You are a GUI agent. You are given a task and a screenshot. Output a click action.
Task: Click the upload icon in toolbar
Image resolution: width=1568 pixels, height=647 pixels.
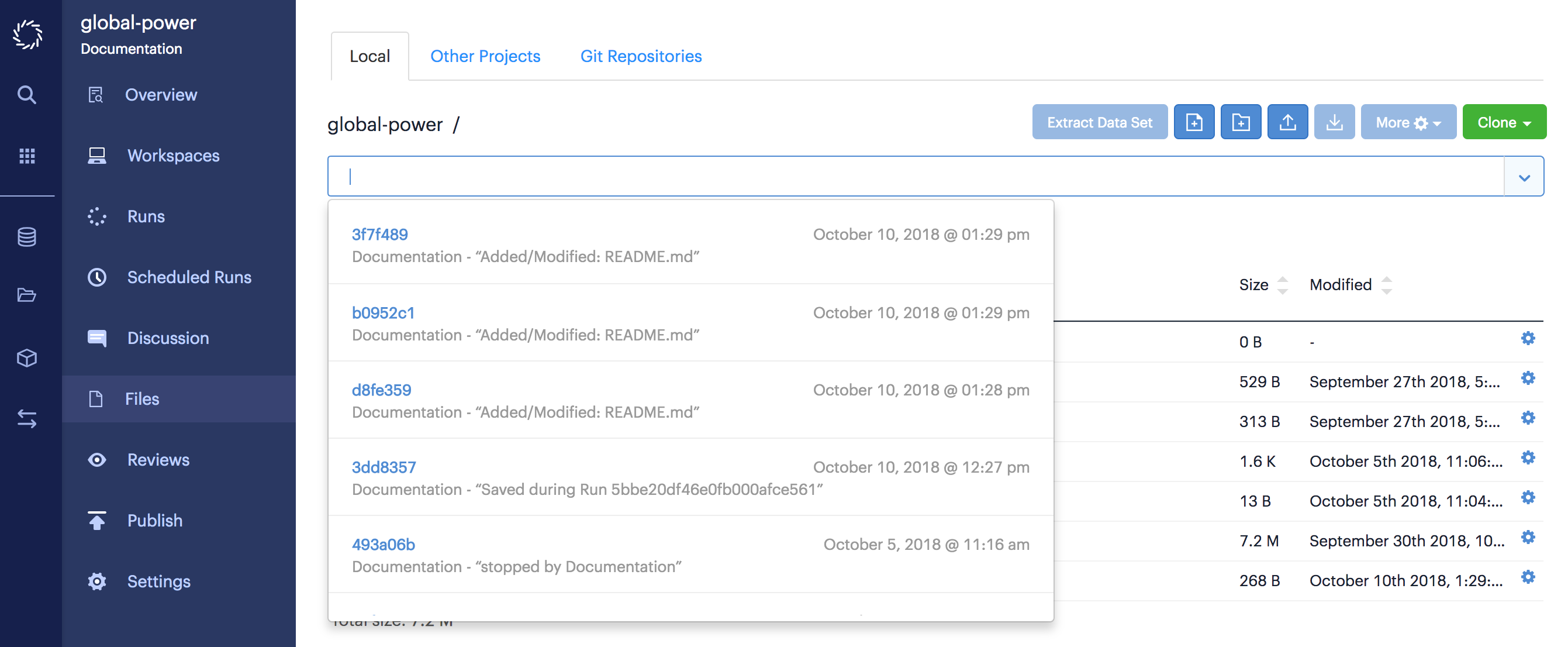(x=1287, y=121)
